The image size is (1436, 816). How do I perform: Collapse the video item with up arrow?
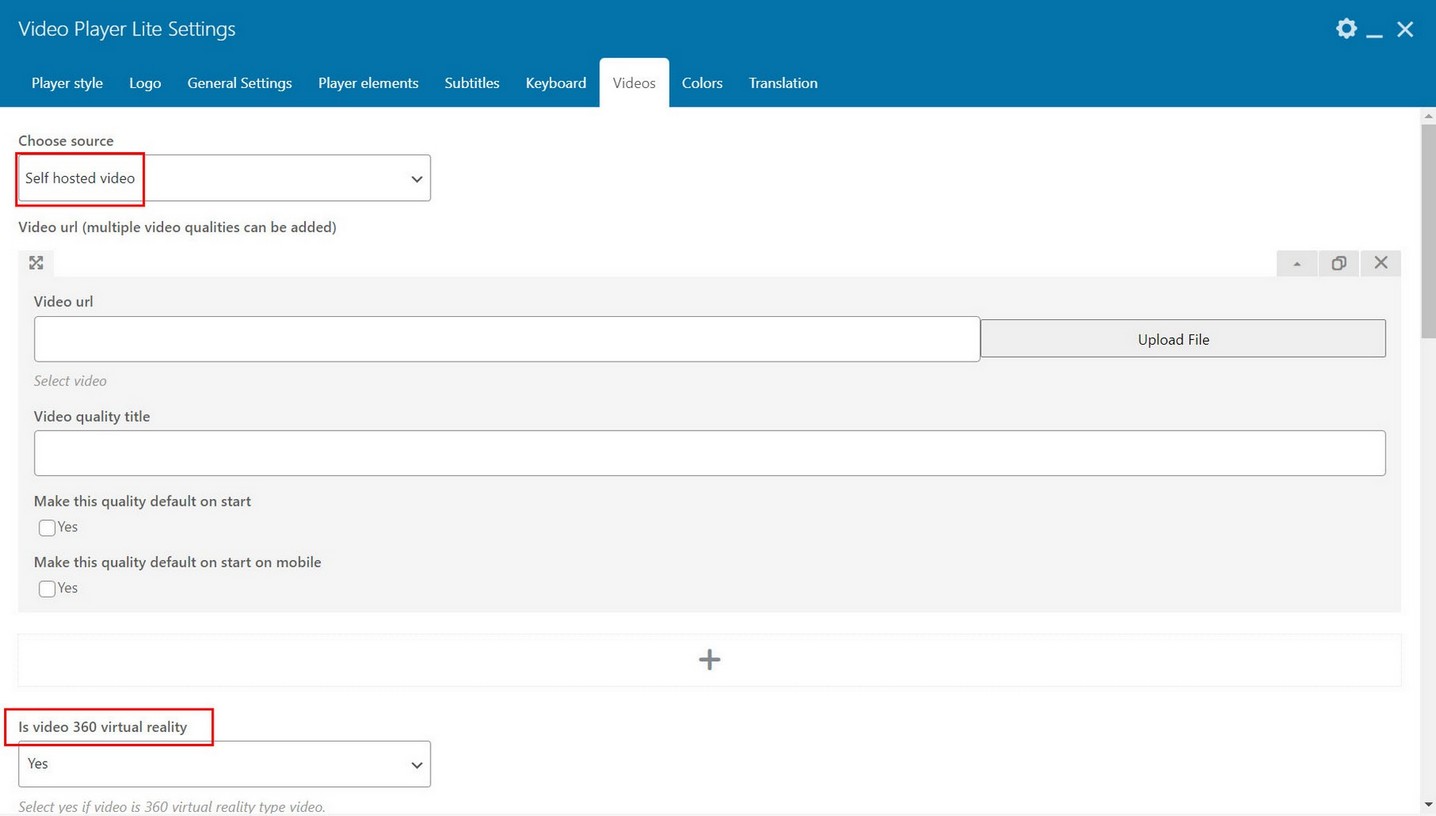pyautogui.click(x=1297, y=263)
